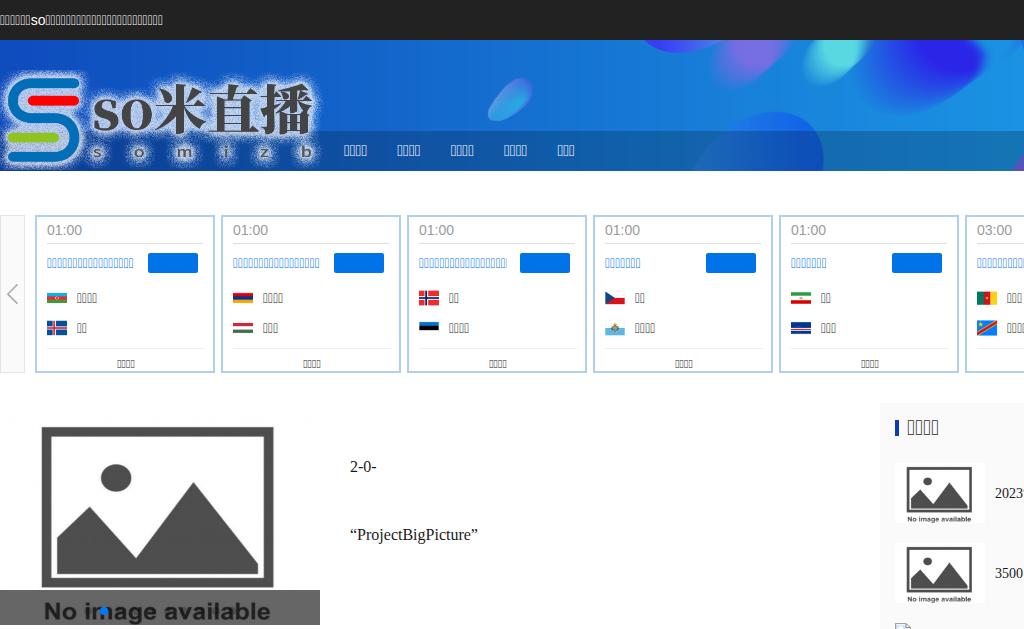Click blue button in Czech vs San Marino card
This screenshot has height=629, width=1024.
(731, 263)
